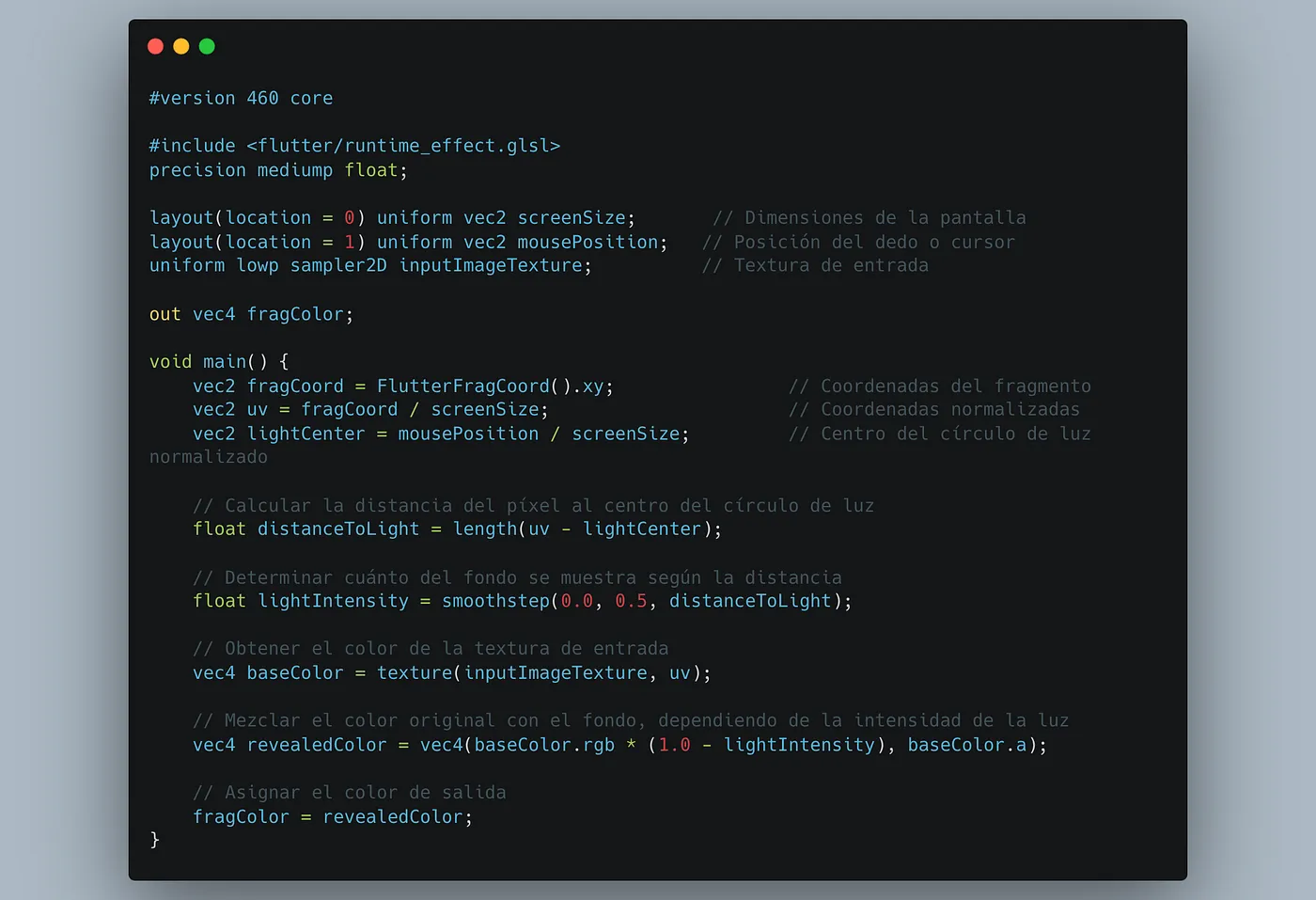The height and width of the screenshot is (900, 1316).
Task: Click the 'mediump' precision keyword
Action: pyautogui.click(x=295, y=170)
